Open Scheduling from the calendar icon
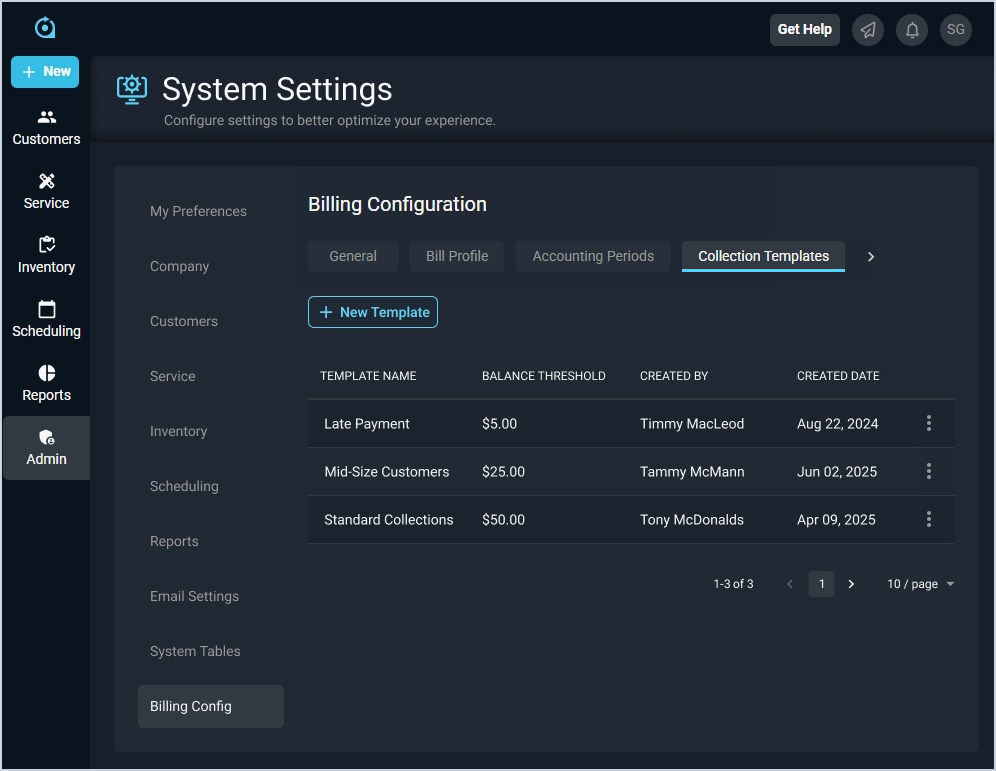 point(46,319)
